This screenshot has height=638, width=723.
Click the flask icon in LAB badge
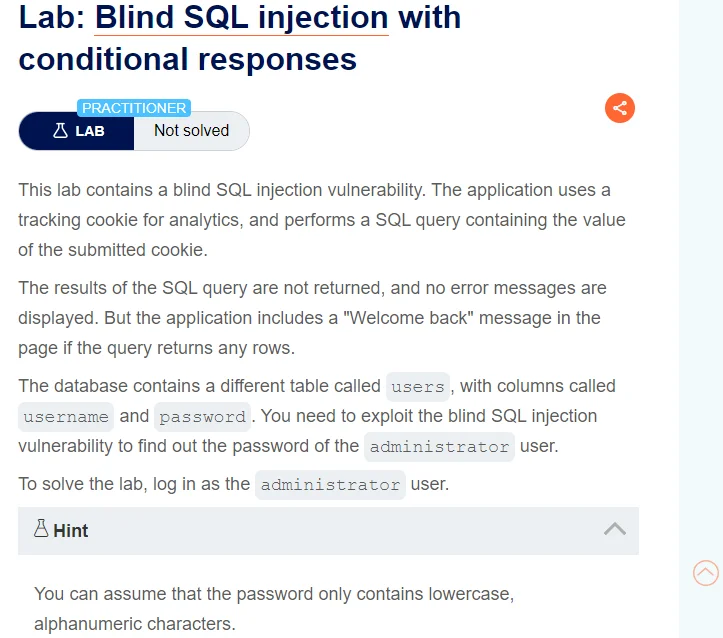60,130
